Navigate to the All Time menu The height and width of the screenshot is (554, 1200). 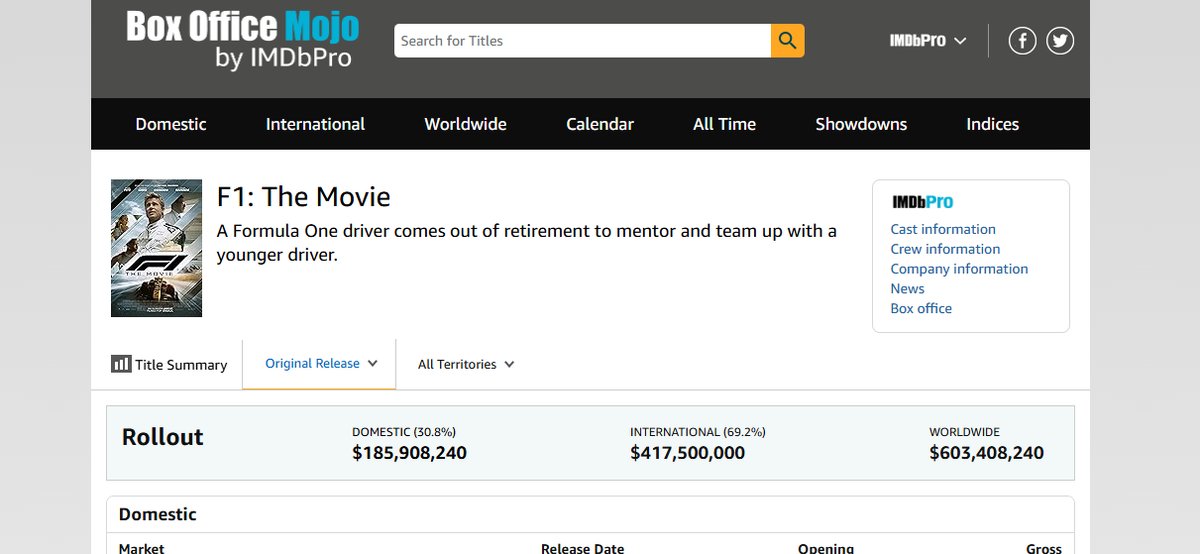(x=724, y=124)
